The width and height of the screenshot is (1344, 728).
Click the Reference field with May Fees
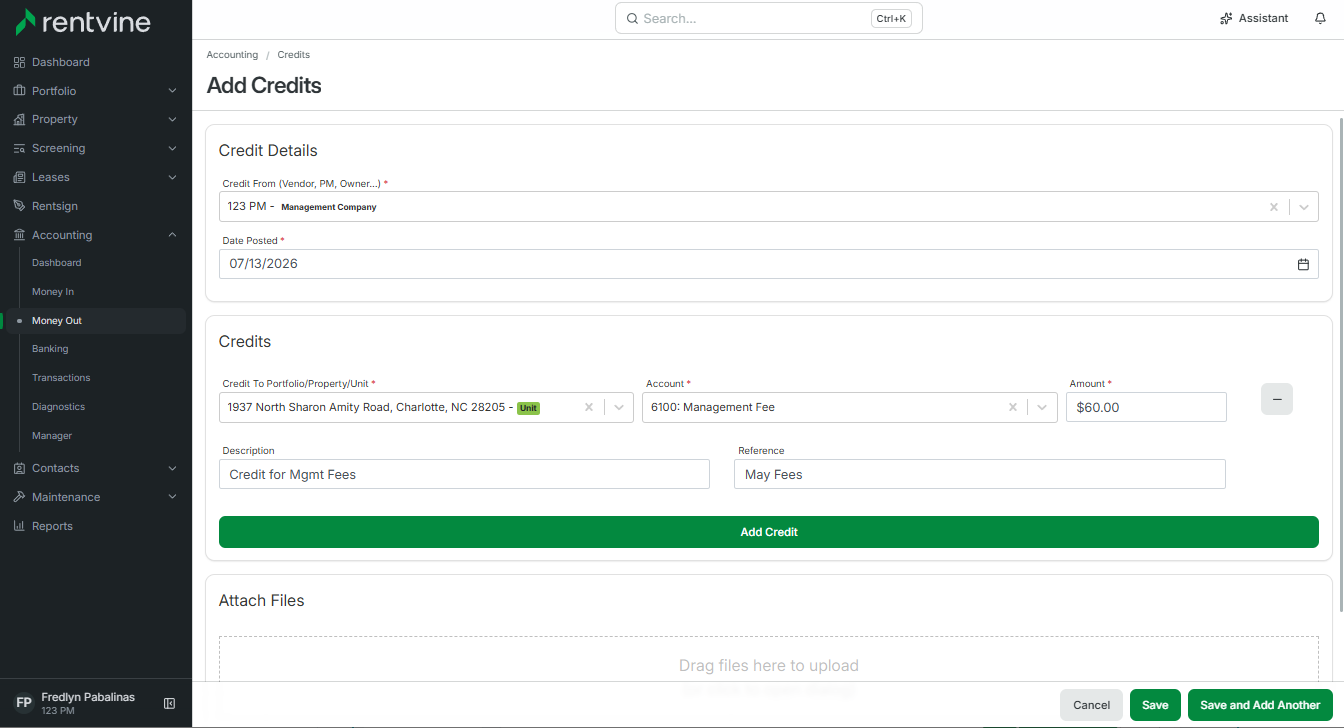979,474
